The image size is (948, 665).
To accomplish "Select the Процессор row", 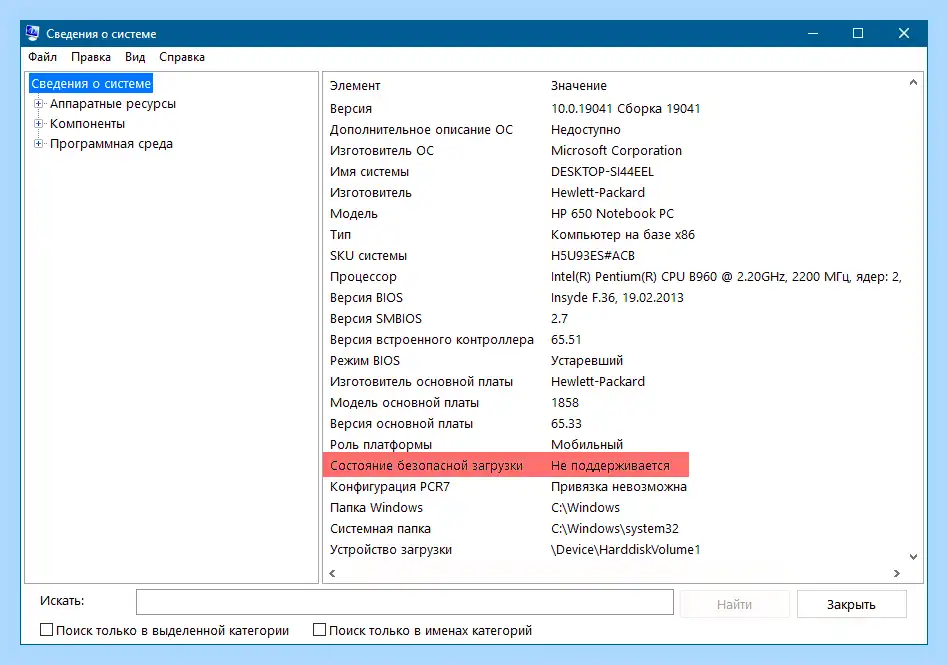I will pyautogui.click(x=614, y=277).
